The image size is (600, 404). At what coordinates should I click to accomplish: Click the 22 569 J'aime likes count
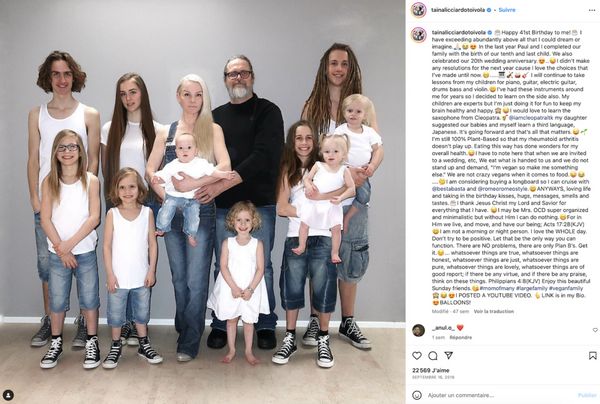click(431, 370)
